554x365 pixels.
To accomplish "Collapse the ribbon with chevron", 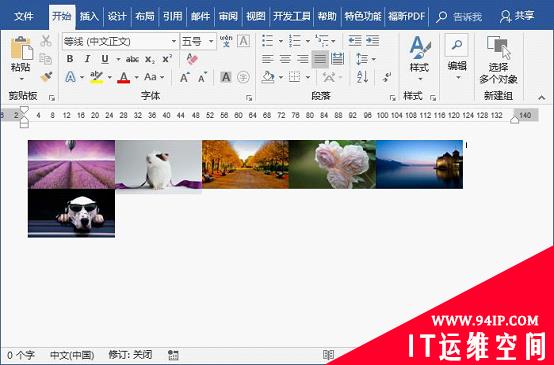I will tap(542, 98).
